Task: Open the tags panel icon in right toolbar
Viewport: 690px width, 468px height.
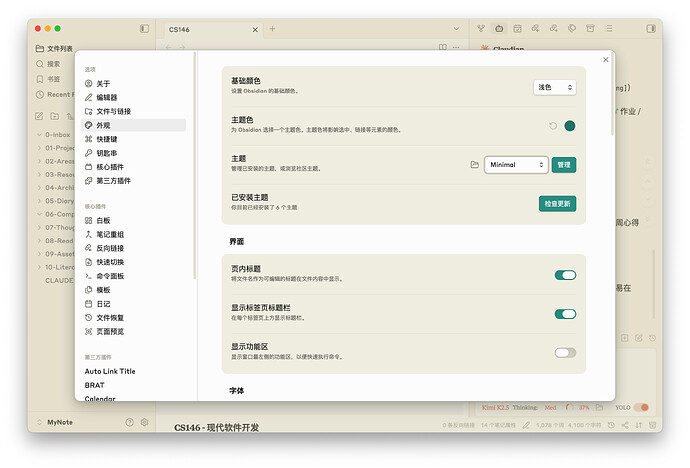Action: pyautogui.click(x=572, y=29)
